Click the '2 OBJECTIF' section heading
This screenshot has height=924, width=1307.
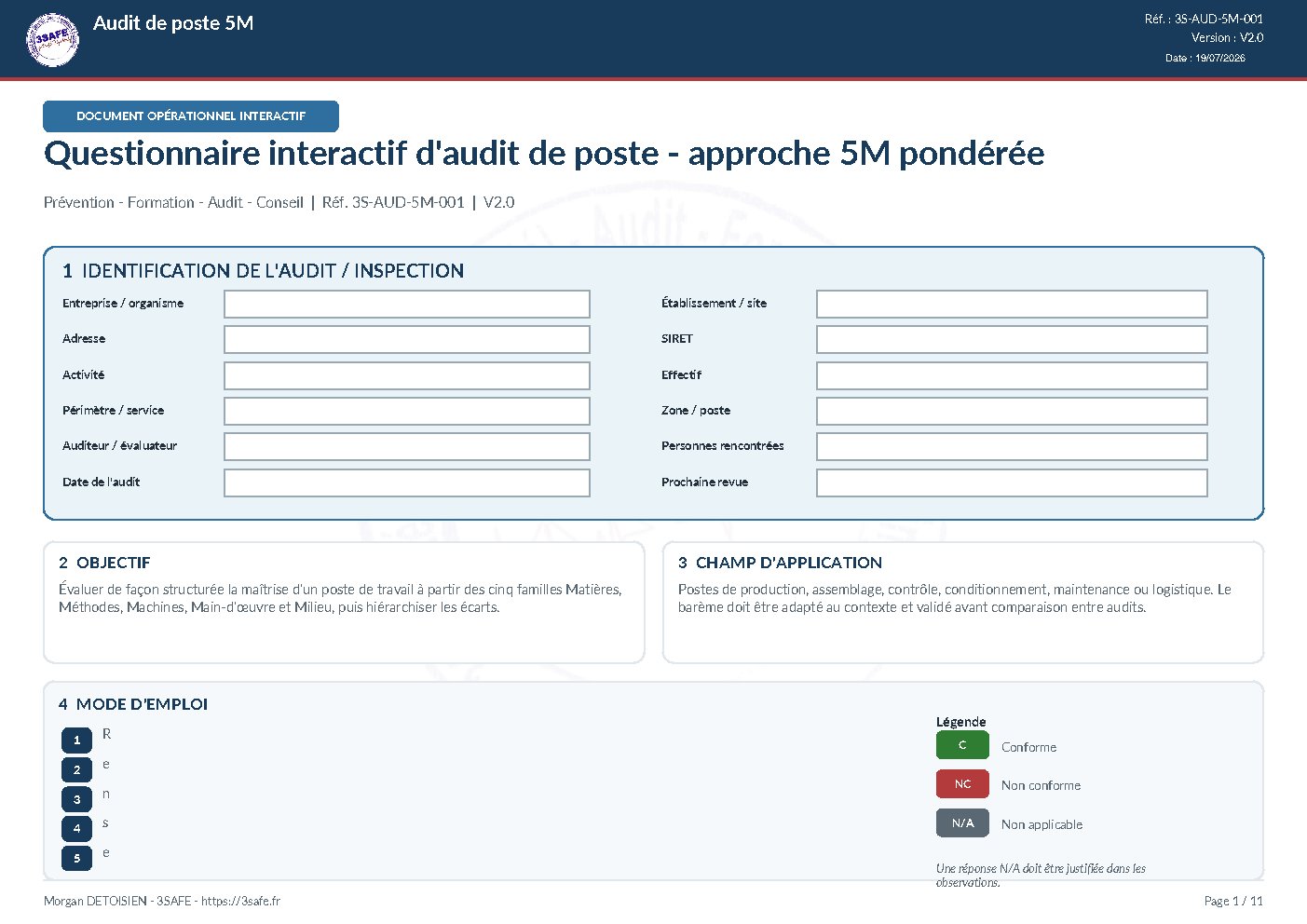[x=104, y=563]
